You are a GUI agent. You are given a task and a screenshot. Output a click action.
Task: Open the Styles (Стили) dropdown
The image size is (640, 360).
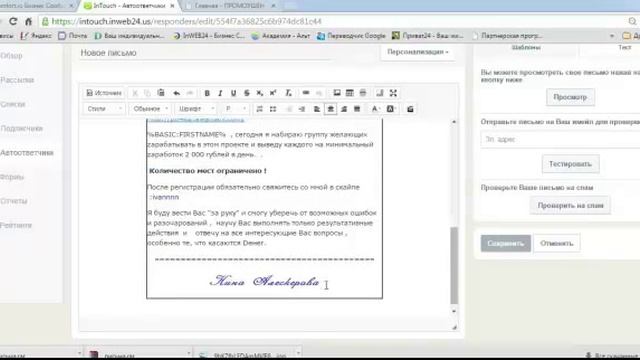tap(104, 109)
